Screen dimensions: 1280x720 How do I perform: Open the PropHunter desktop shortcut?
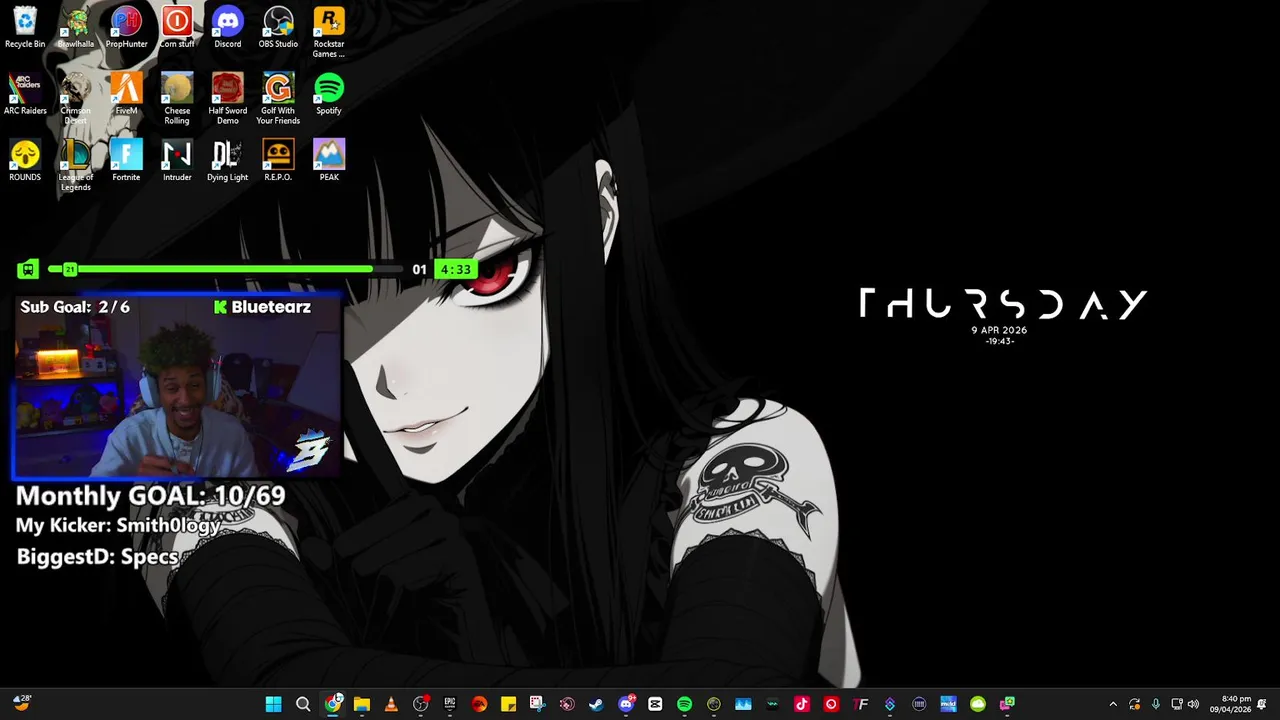(x=126, y=28)
